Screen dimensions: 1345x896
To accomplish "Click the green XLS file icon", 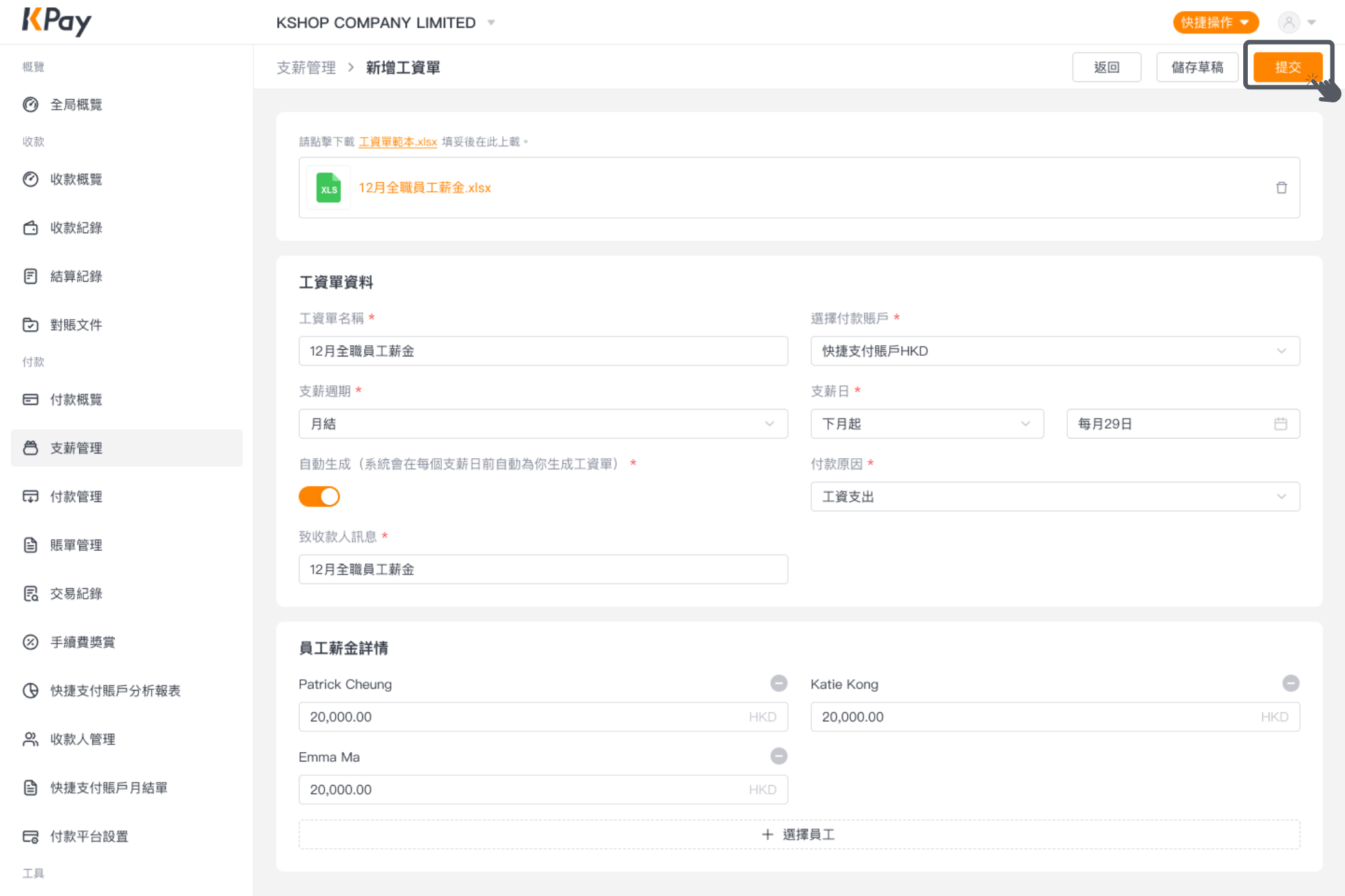I will click(328, 188).
